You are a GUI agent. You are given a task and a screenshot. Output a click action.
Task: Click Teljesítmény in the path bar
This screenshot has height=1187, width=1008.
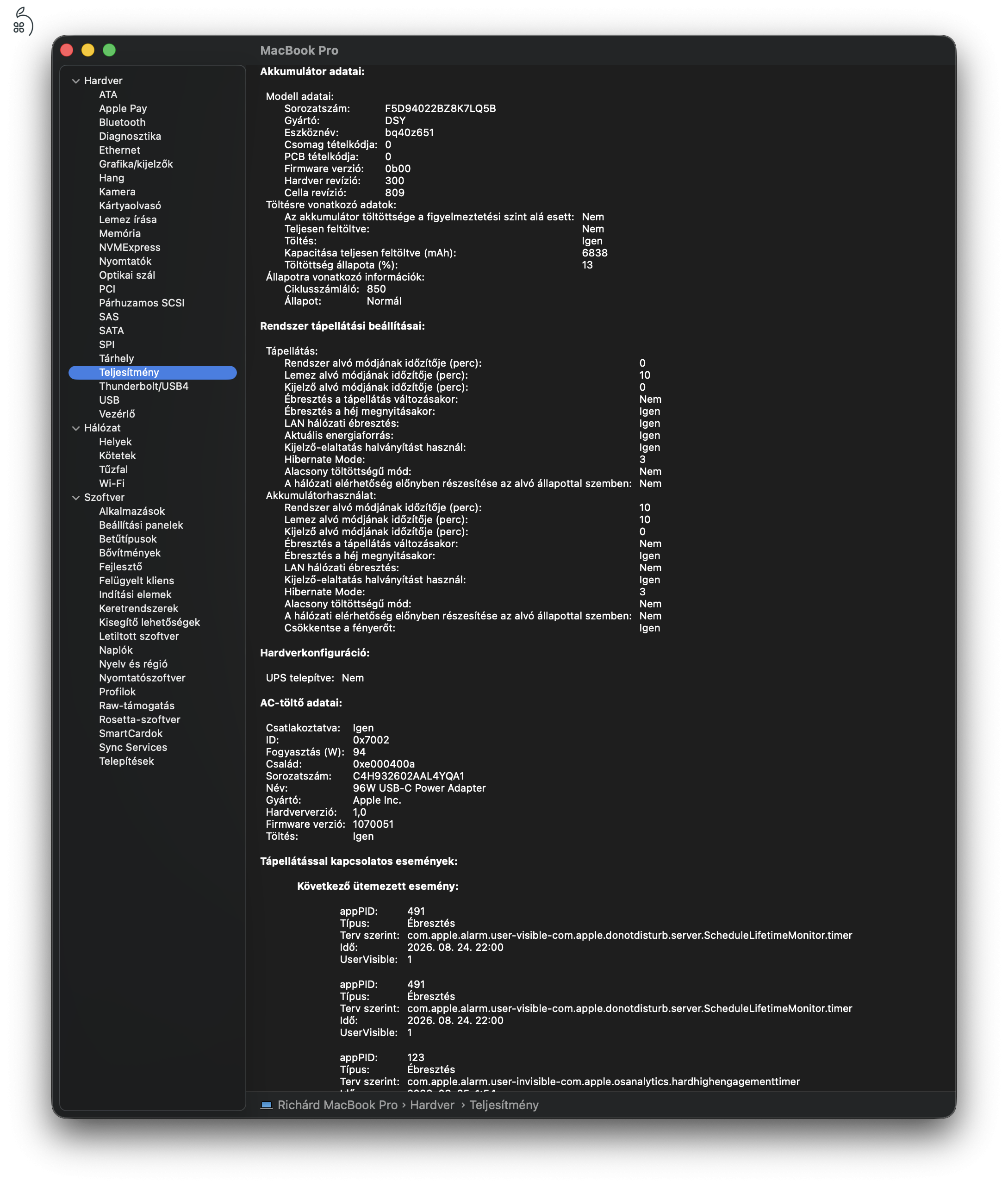(504, 1105)
